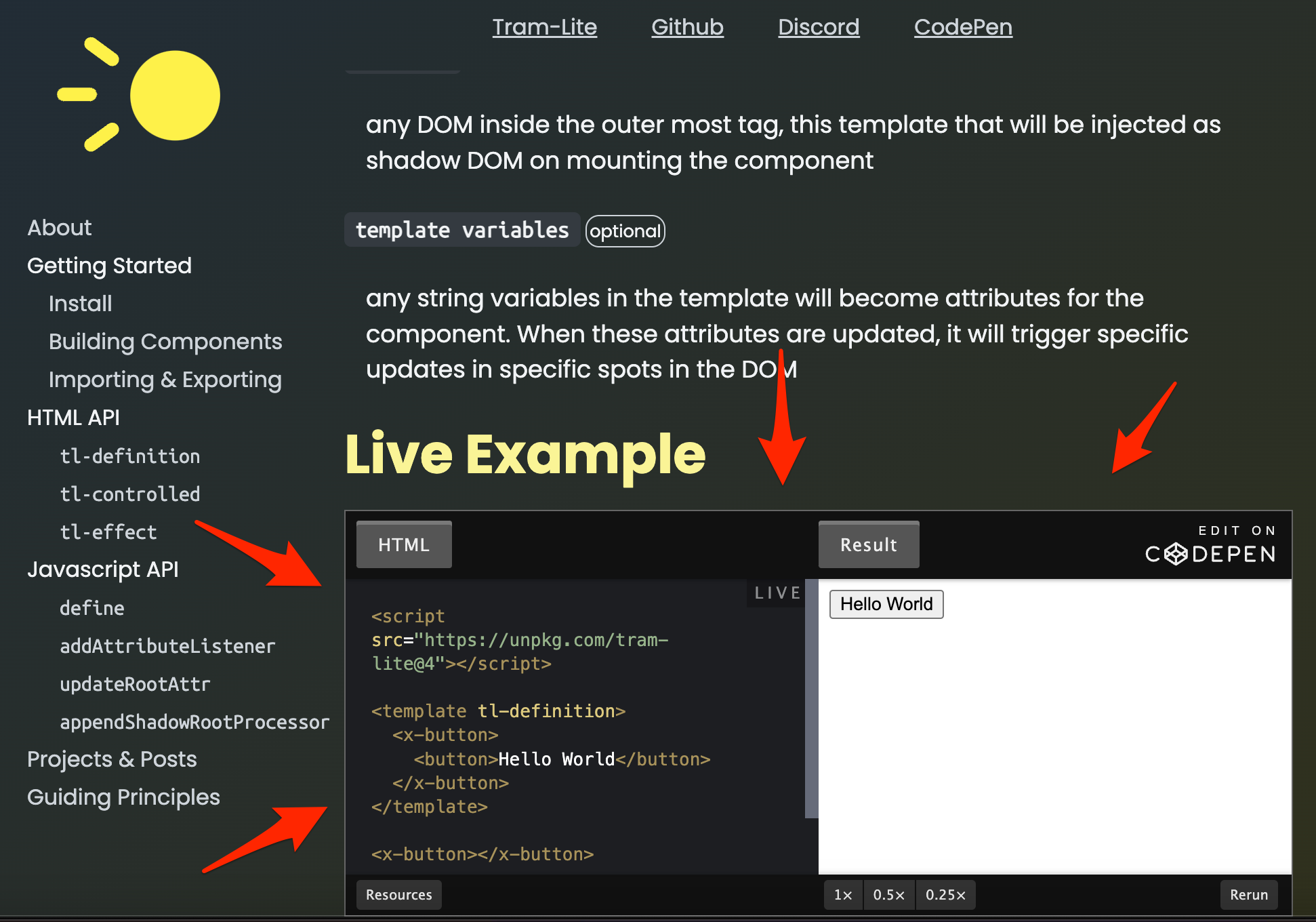Click the unpkg tram-lite script URL in code
The image size is (1316, 922).
[520, 652]
